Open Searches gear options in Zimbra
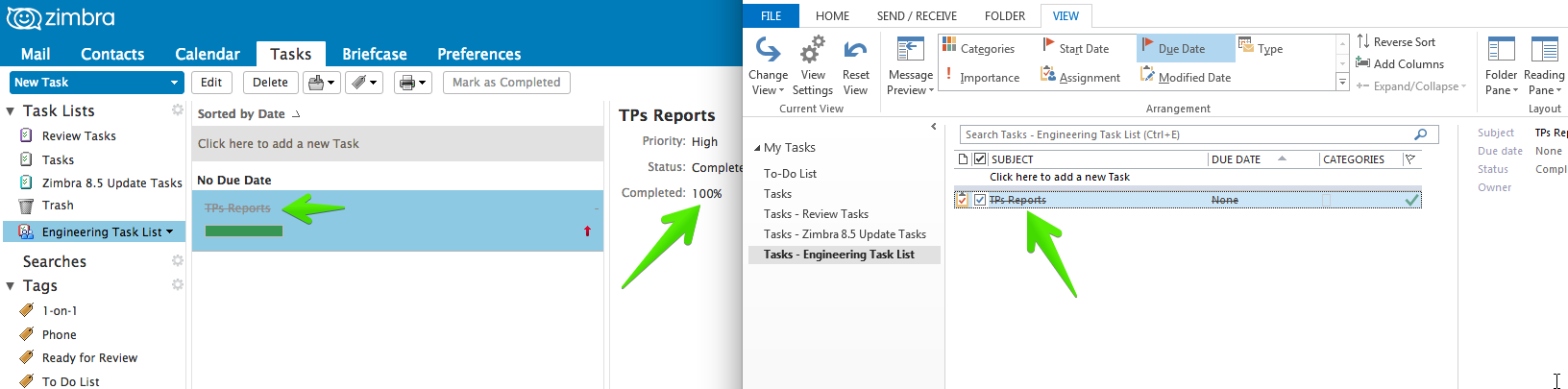 click(178, 260)
